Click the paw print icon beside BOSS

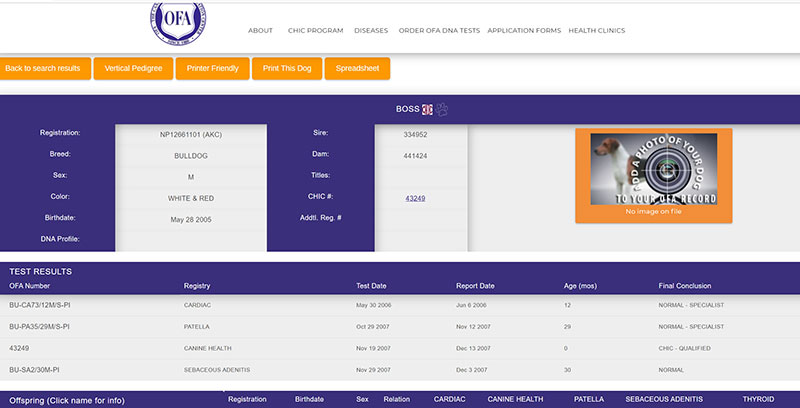441,109
